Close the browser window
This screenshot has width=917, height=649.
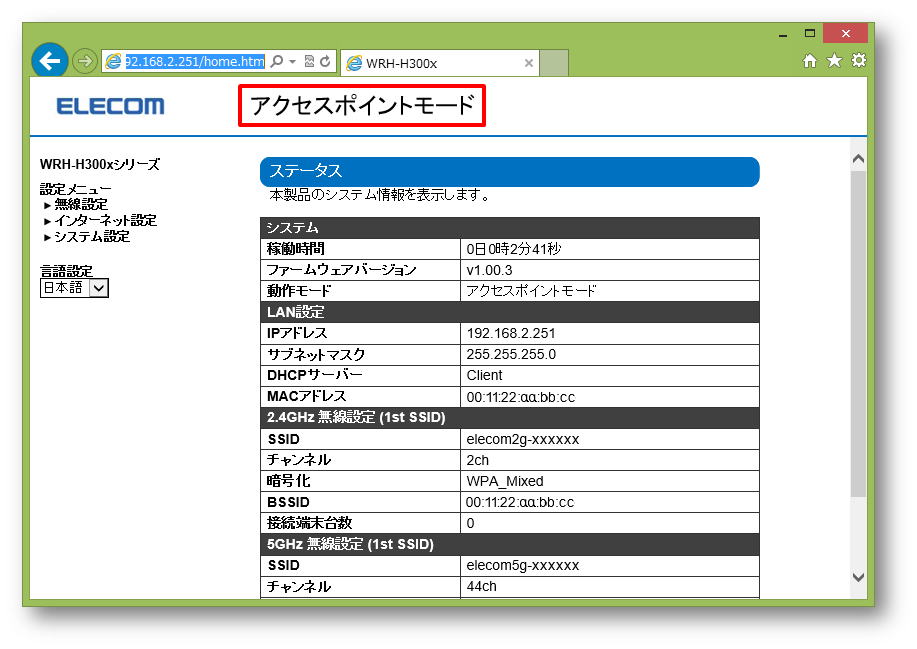click(x=845, y=33)
